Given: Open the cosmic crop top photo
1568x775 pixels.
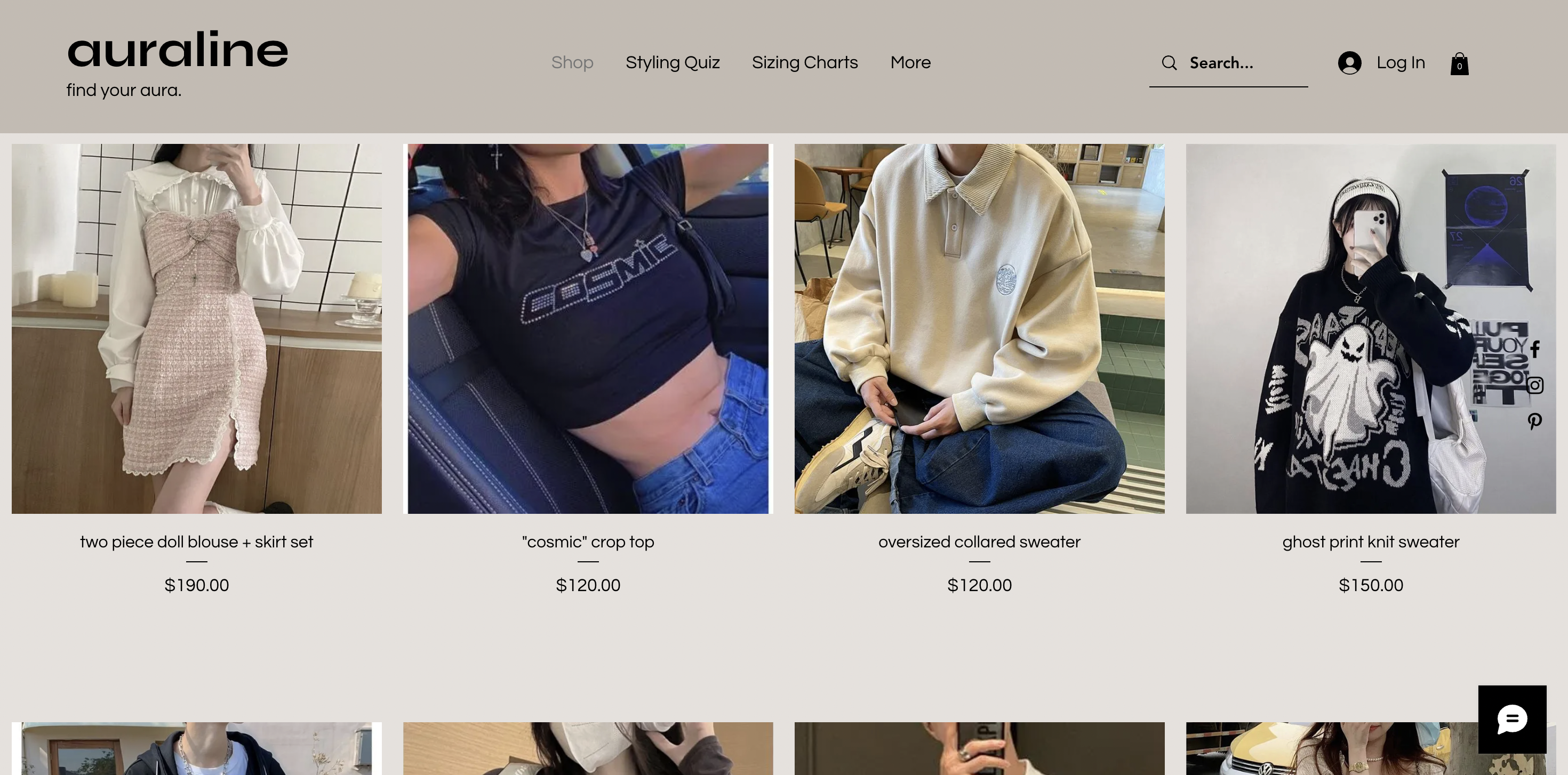Looking at the screenshot, I should (x=588, y=328).
